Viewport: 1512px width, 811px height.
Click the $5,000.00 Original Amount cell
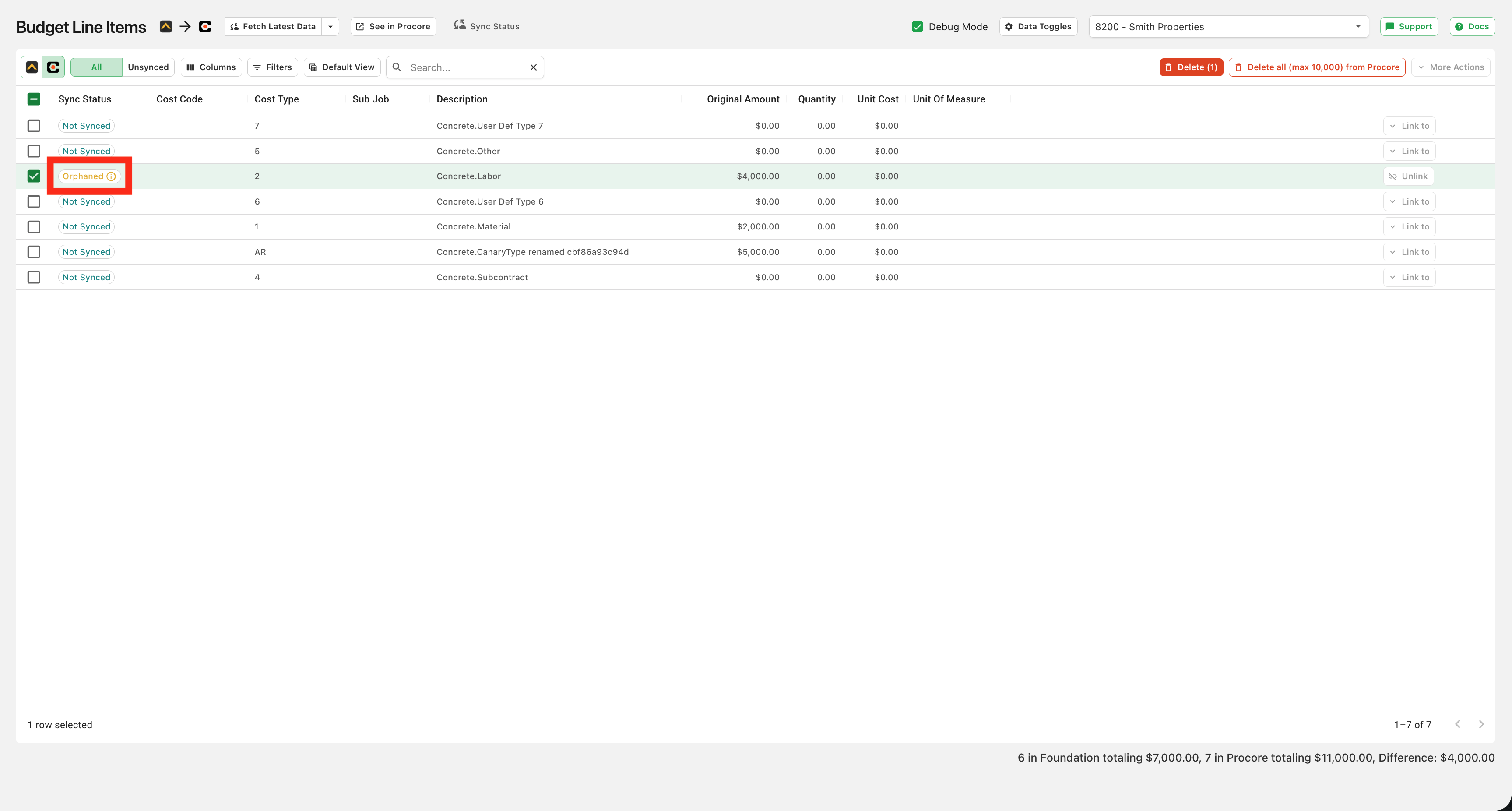click(x=758, y=252)
